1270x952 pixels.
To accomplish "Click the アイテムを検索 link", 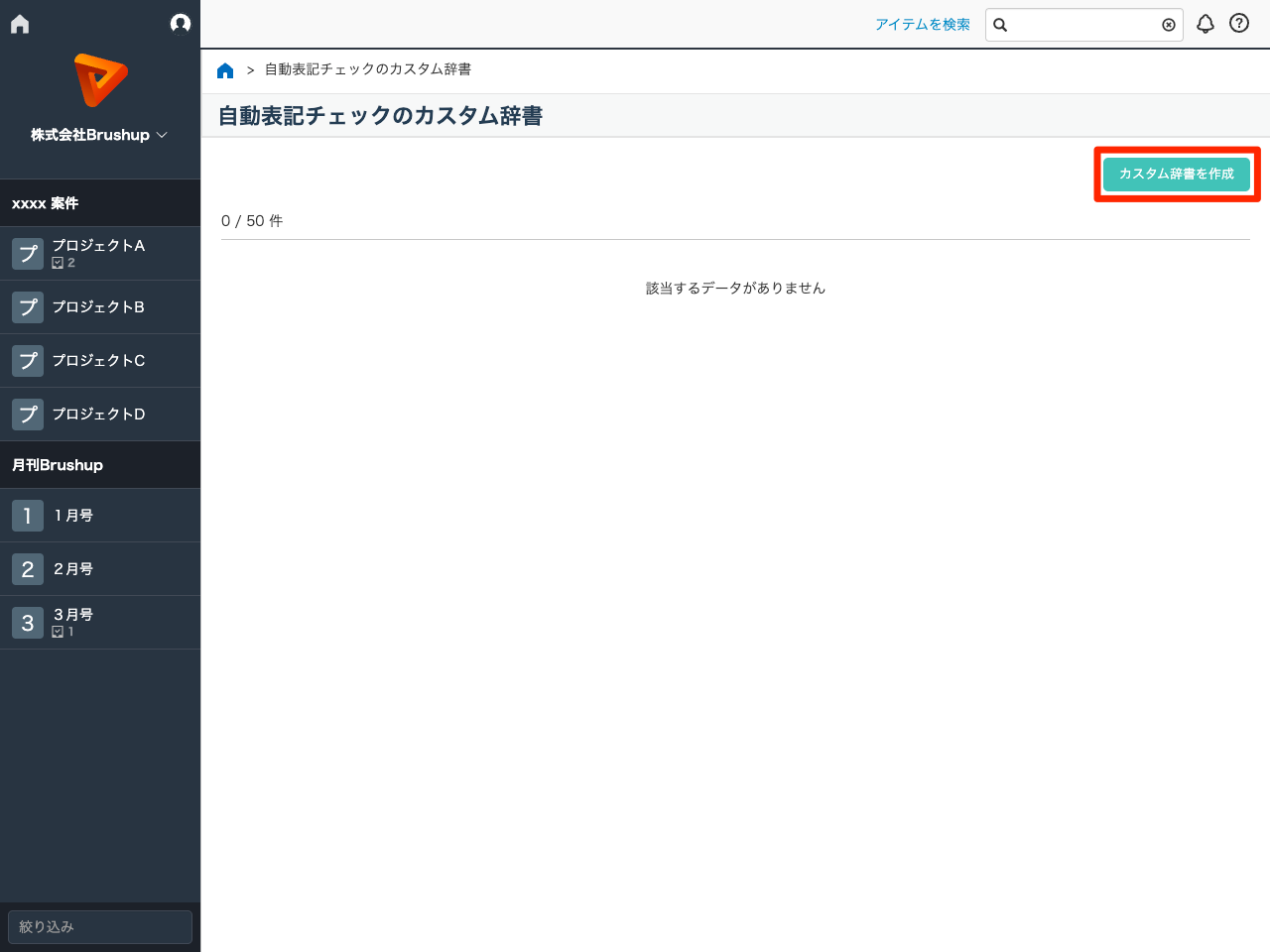I will pyautogui.click(x=923, y=24).
